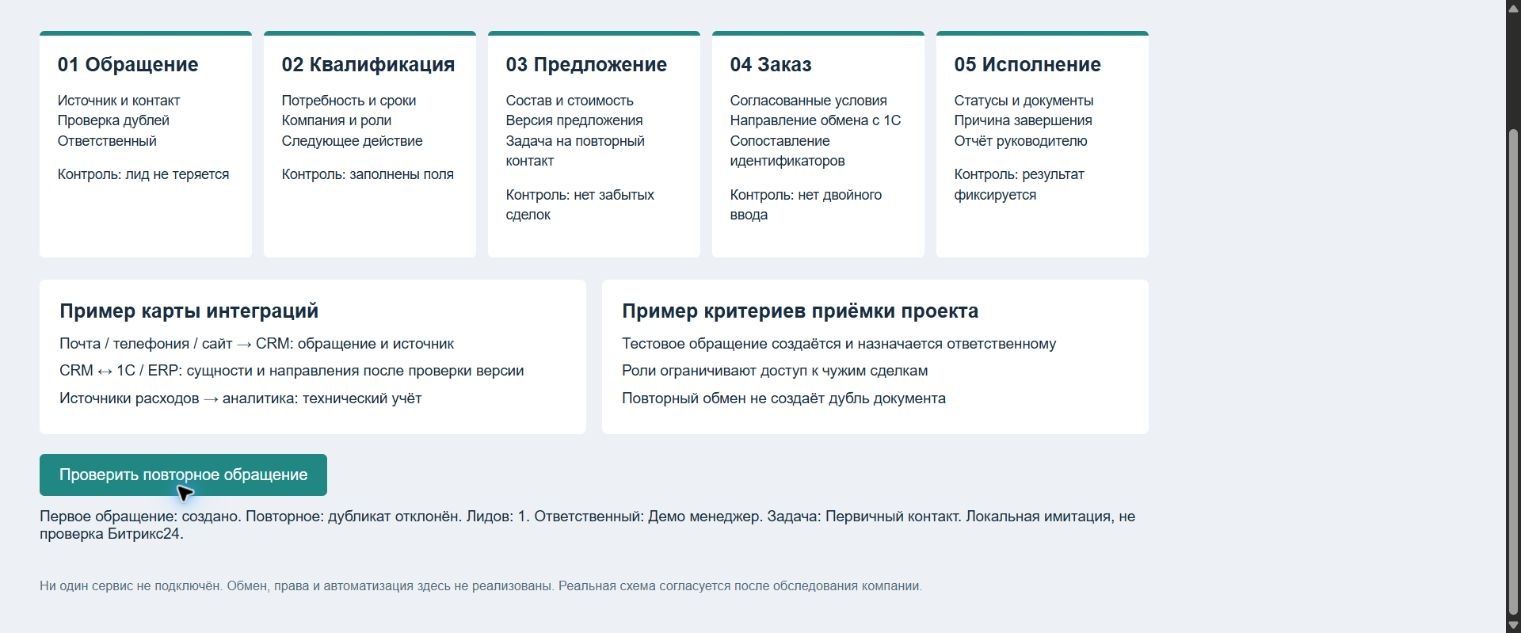The width and height of the screenshot is (1521, 633).
Task: Select the "02 Квалификация" card heading
Action: [368, 65]
